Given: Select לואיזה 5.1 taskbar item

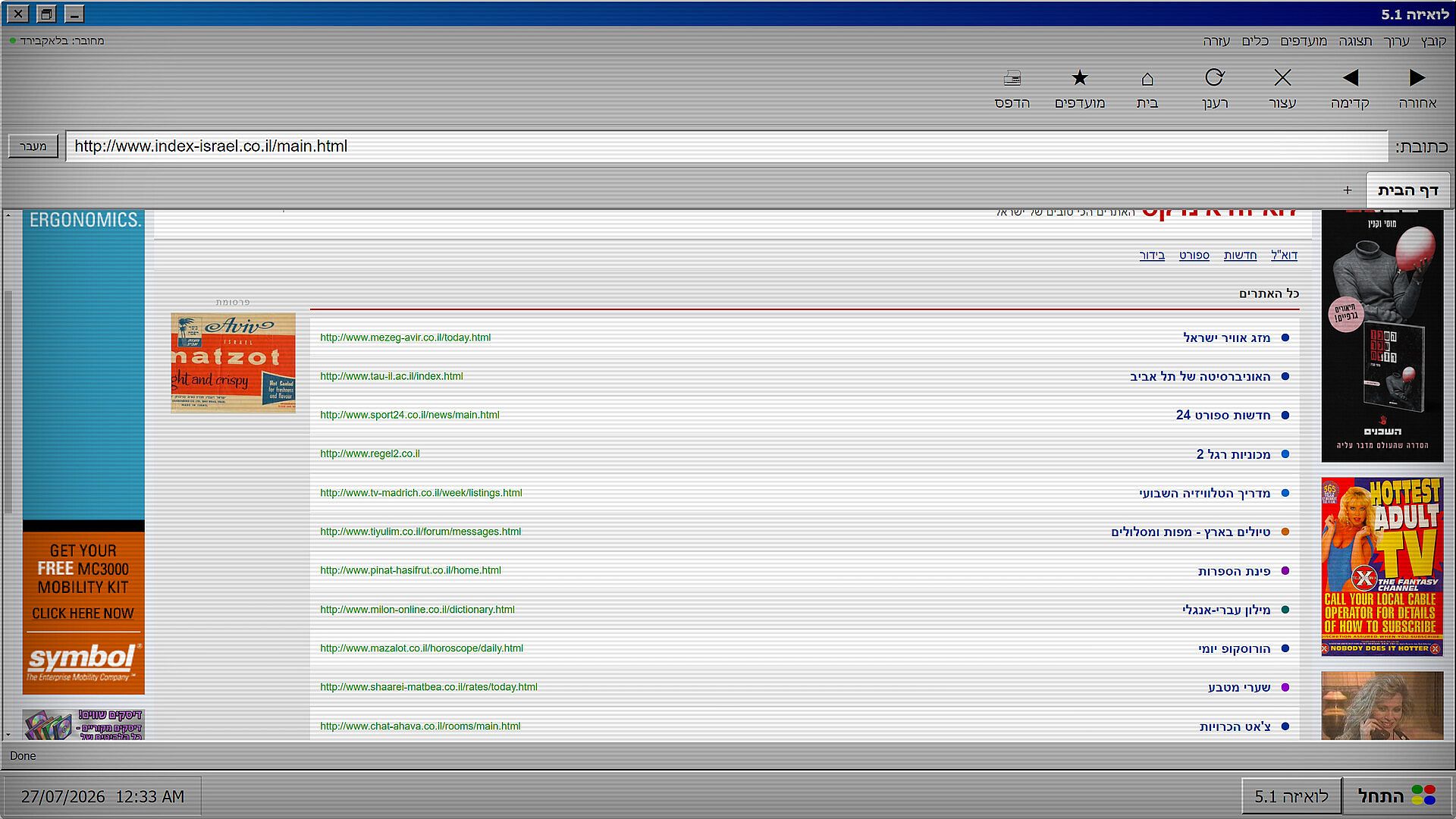Looking at the screenshot, I should pyautogui.click(x=1291, y=796).
